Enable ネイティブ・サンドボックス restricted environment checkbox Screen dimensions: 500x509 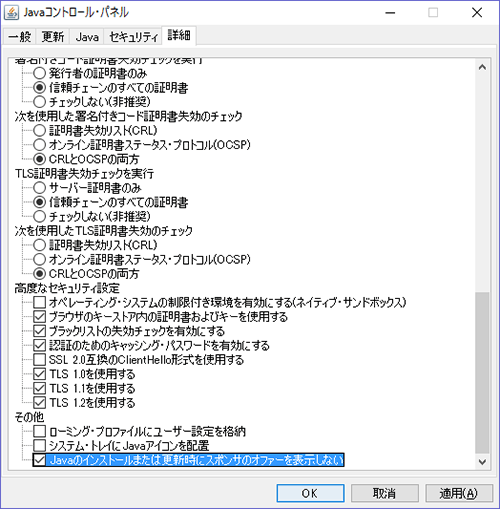(x=39, y=302)
